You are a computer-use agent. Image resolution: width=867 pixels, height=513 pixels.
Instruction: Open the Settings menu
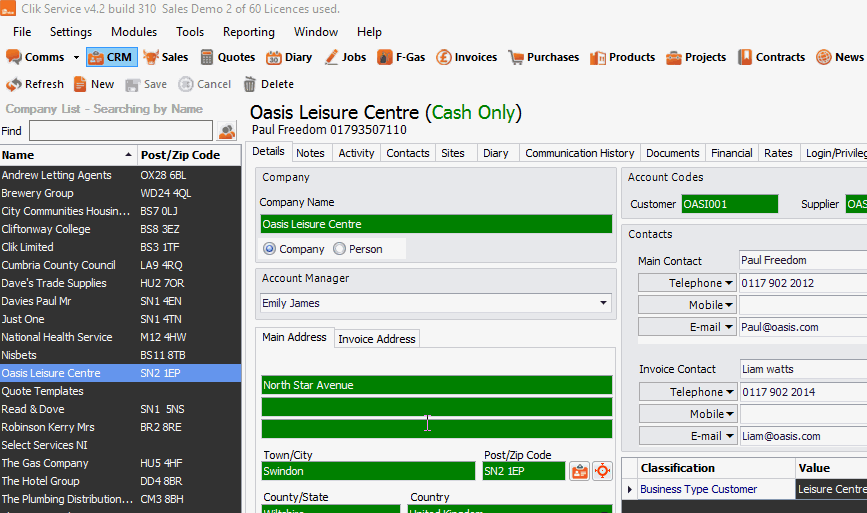click(71, 32)
